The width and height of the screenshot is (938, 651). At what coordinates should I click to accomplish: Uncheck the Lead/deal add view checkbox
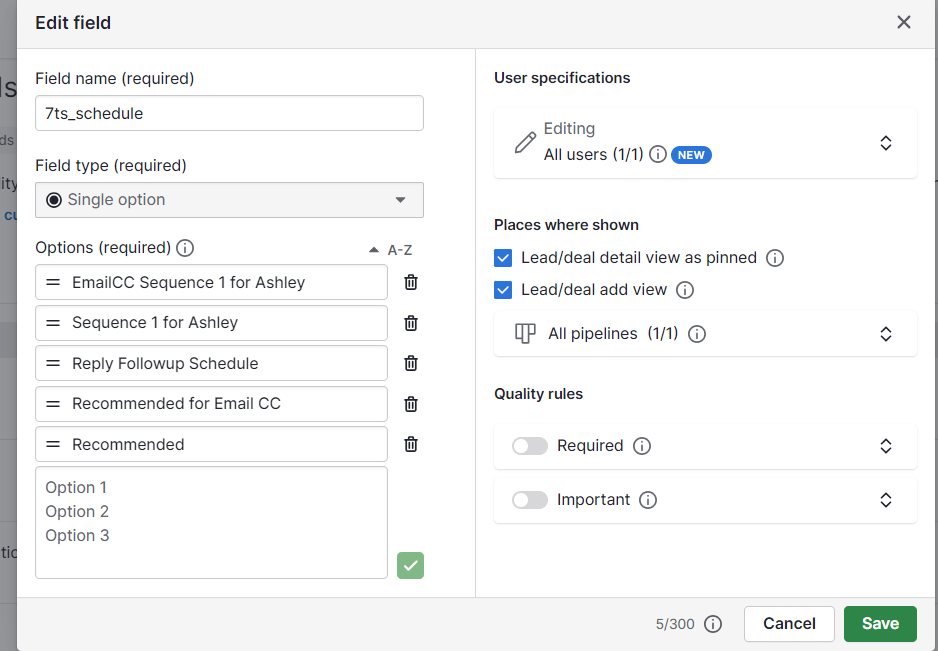504,290
